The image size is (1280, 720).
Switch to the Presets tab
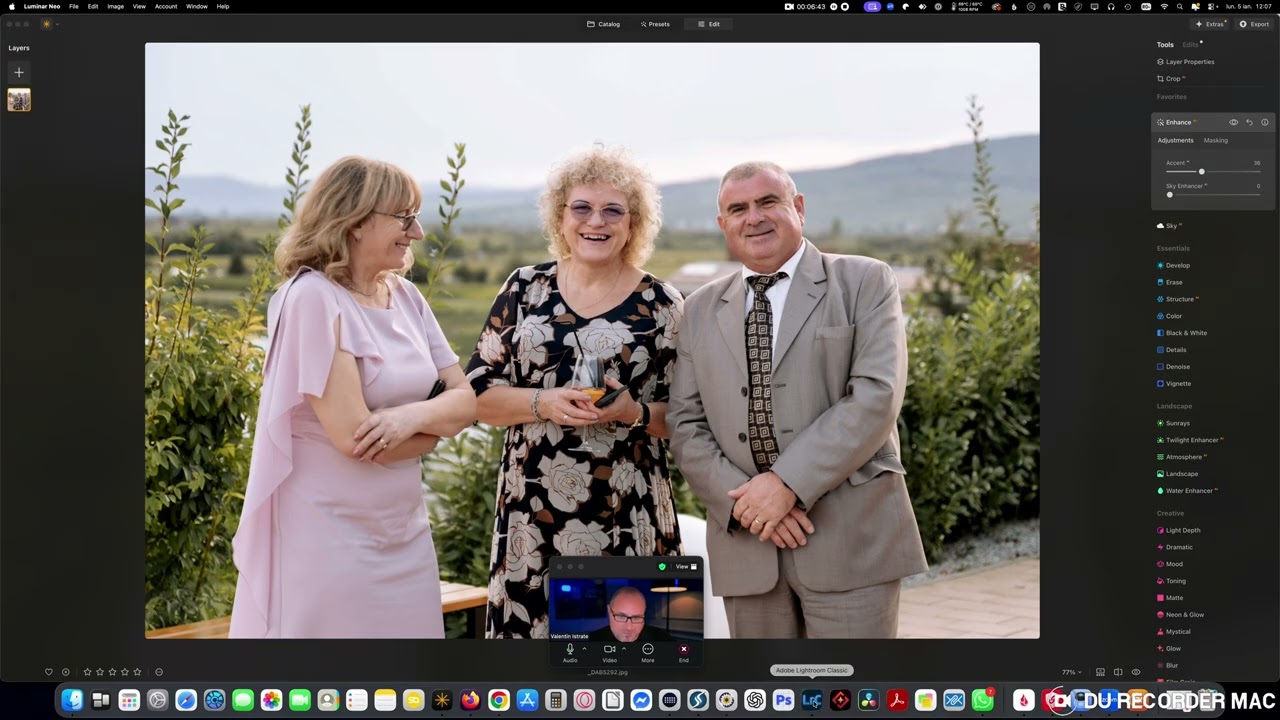point(655,24)
